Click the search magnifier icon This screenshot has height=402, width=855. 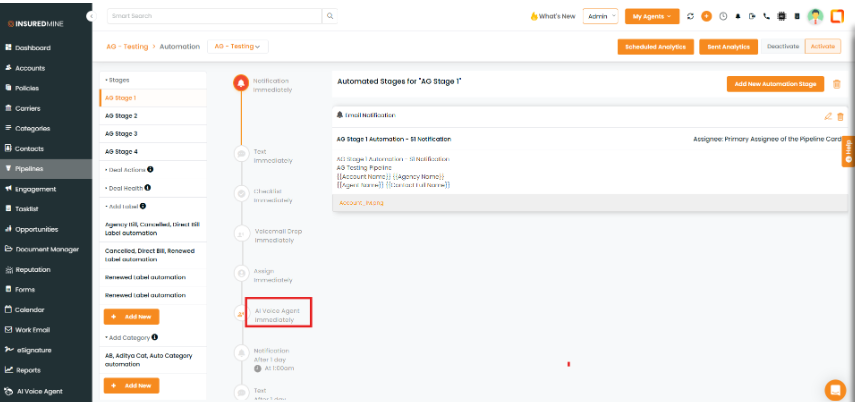329,16
